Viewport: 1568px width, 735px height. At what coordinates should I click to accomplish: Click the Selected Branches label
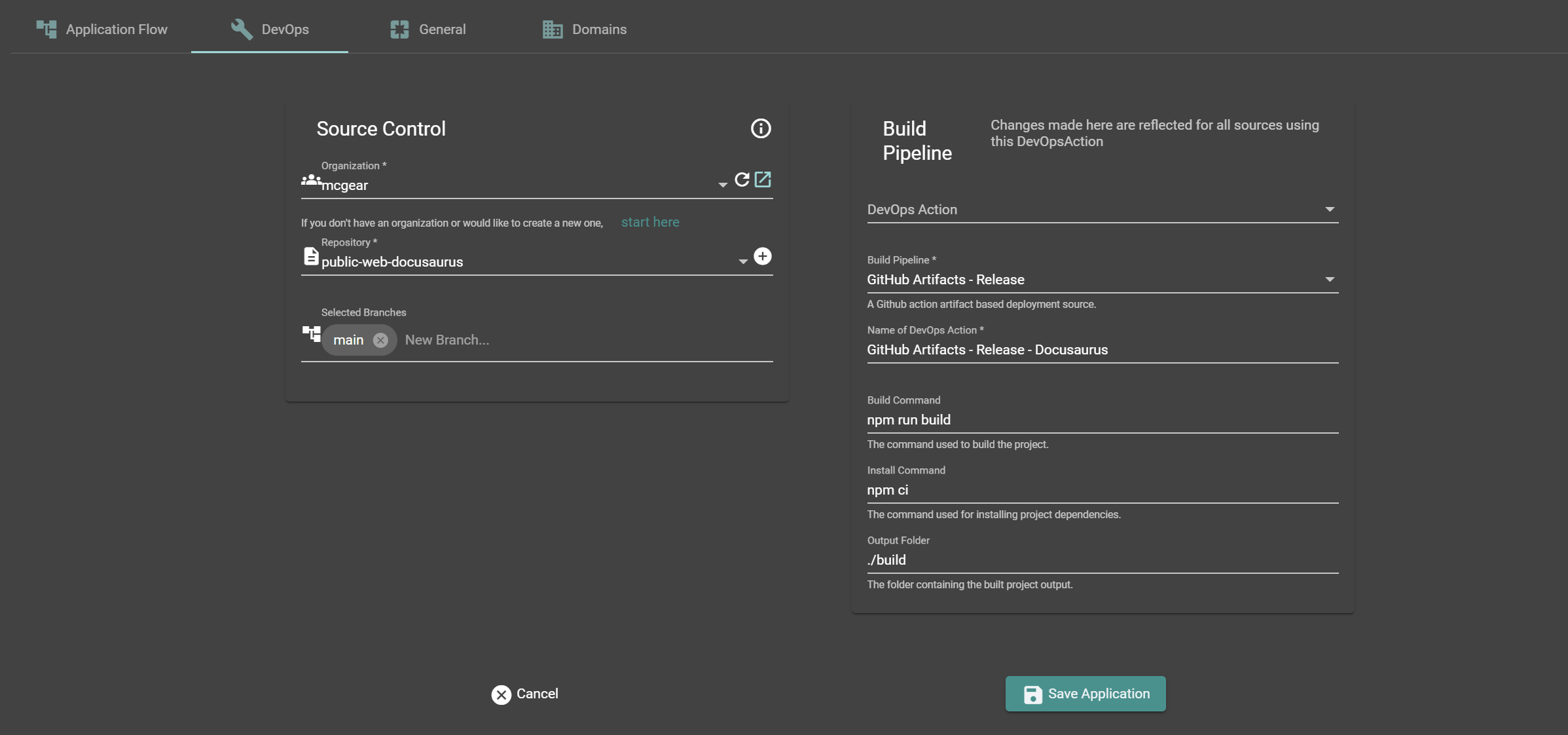[363, 312]
